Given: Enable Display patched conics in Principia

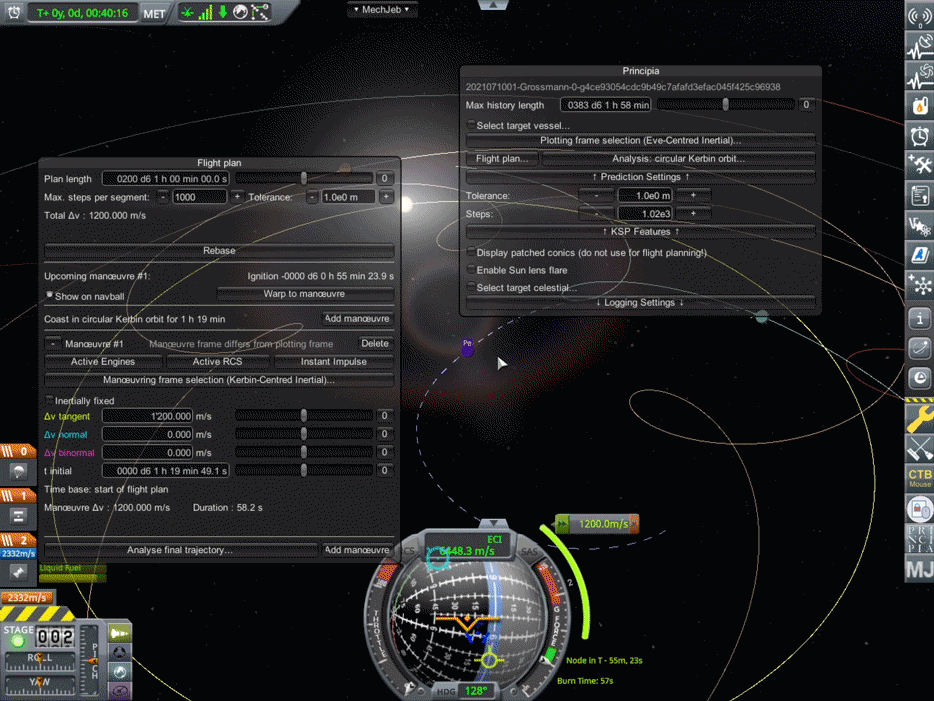Looking at the screenshot, I should pos(470,252).
